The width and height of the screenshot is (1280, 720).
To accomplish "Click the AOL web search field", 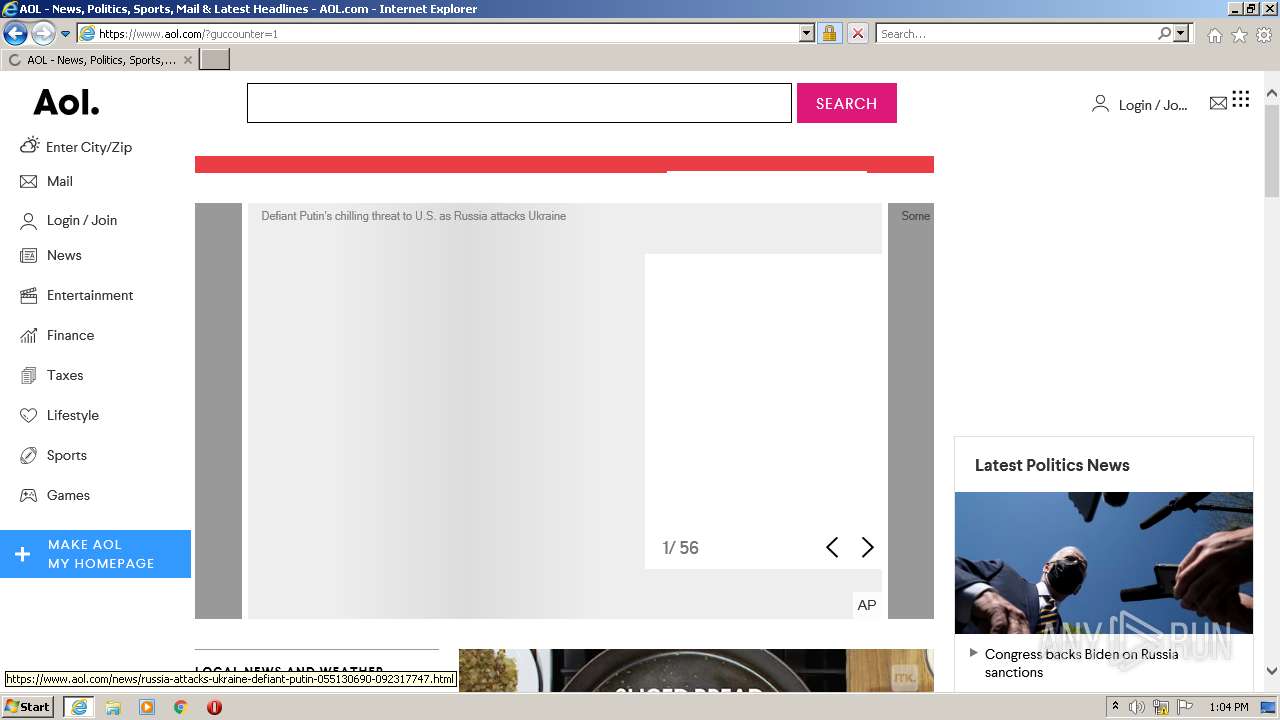I will coord(519,103).
